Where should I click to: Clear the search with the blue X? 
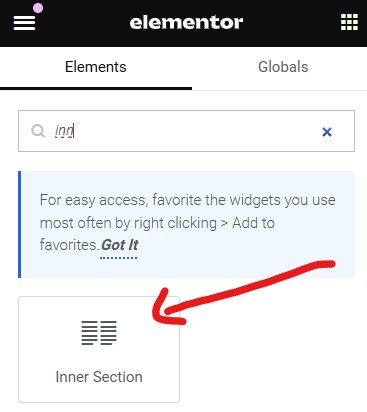[327, 132]
